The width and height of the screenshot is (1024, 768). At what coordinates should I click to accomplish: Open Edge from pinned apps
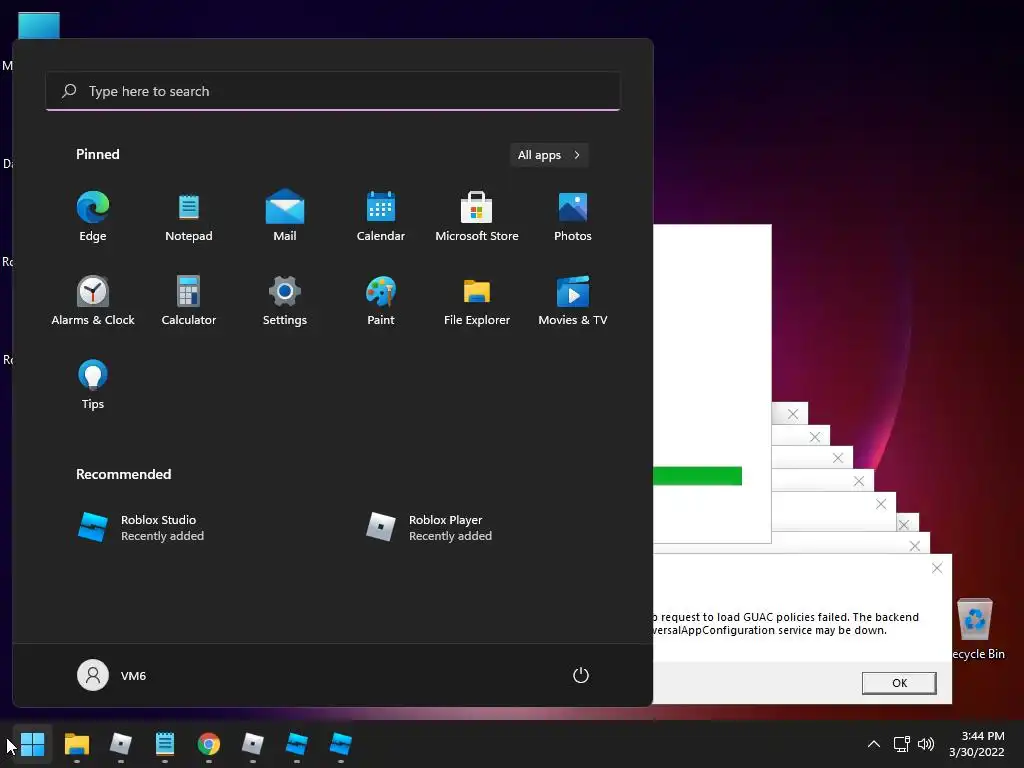click(93, 217)
